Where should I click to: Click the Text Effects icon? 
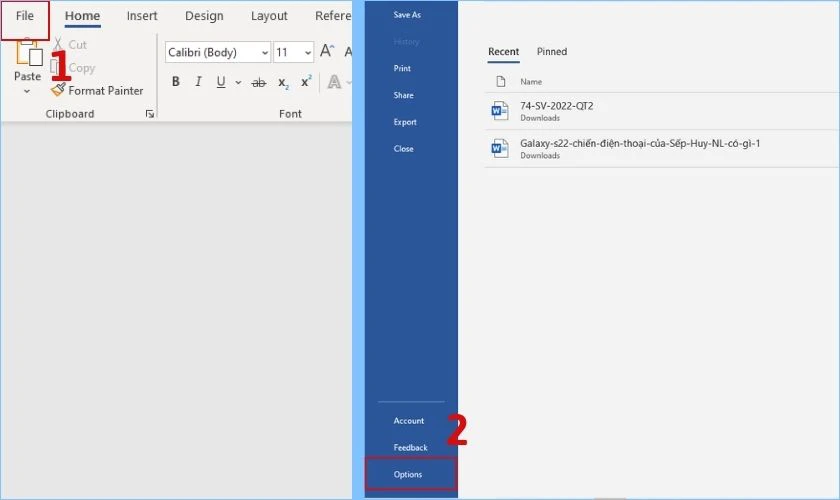pyautogui.click(x=334, y=82)
